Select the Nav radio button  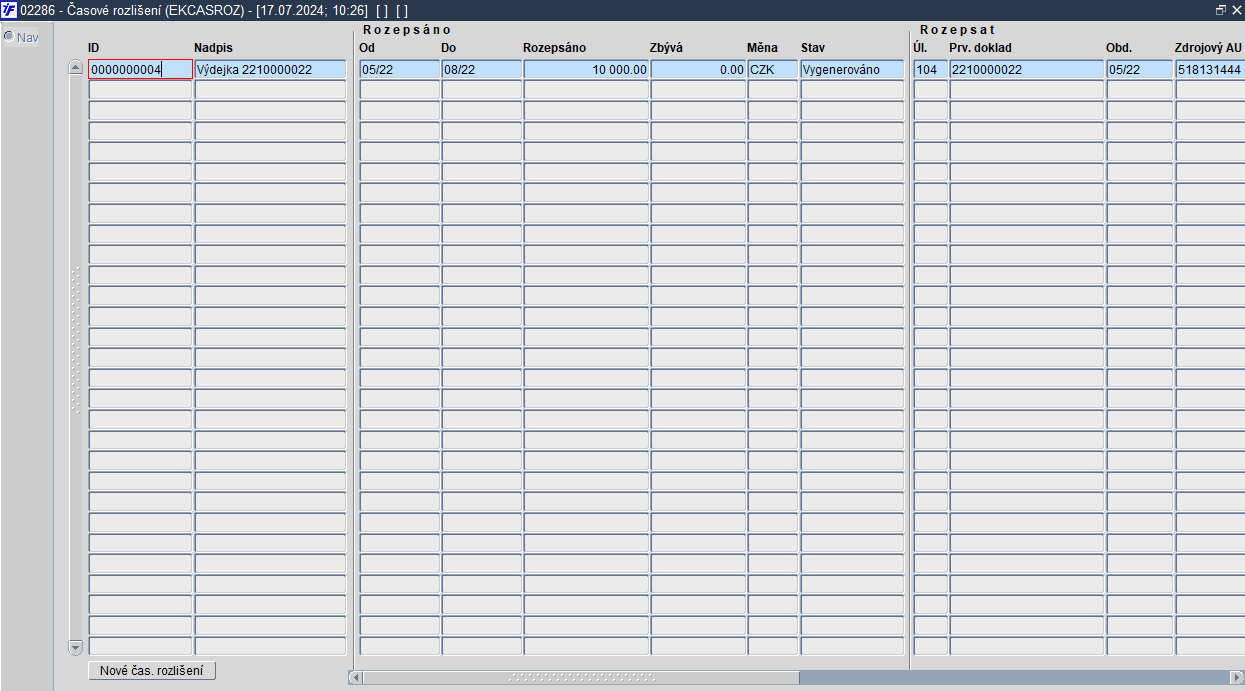(x=8, y=37)
